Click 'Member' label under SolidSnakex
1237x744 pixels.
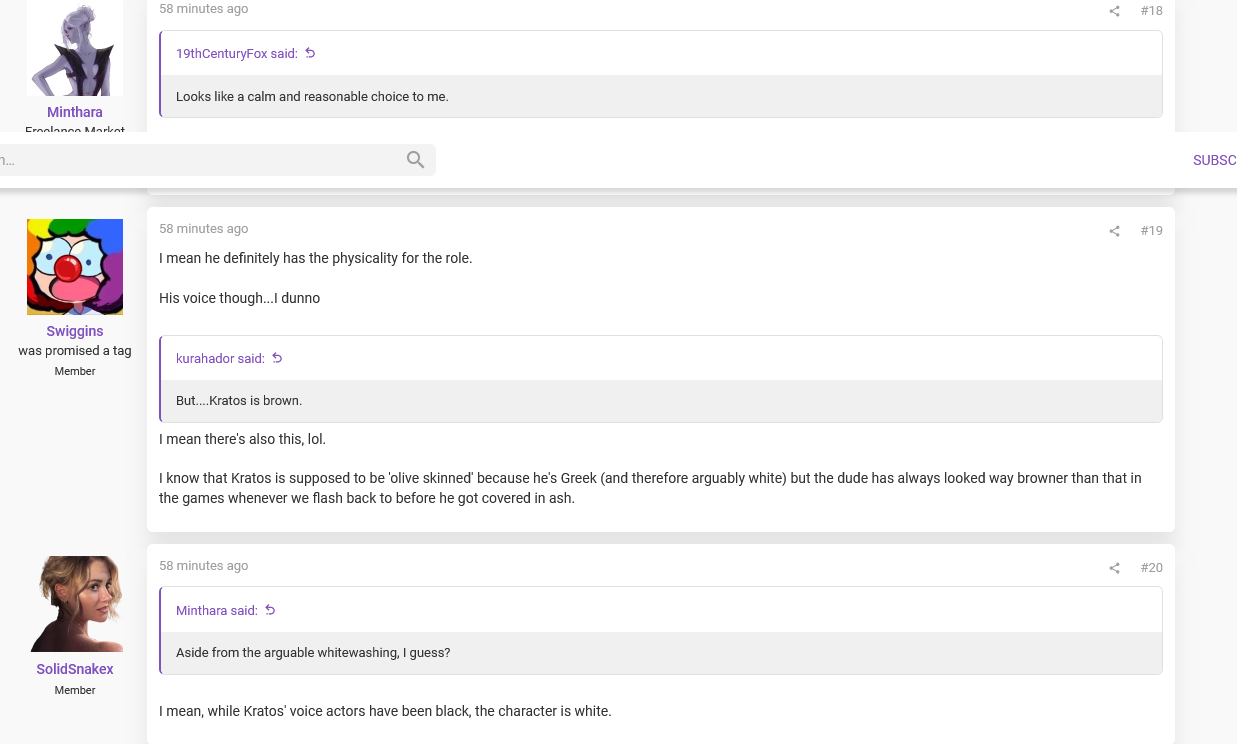click(75, 690)
